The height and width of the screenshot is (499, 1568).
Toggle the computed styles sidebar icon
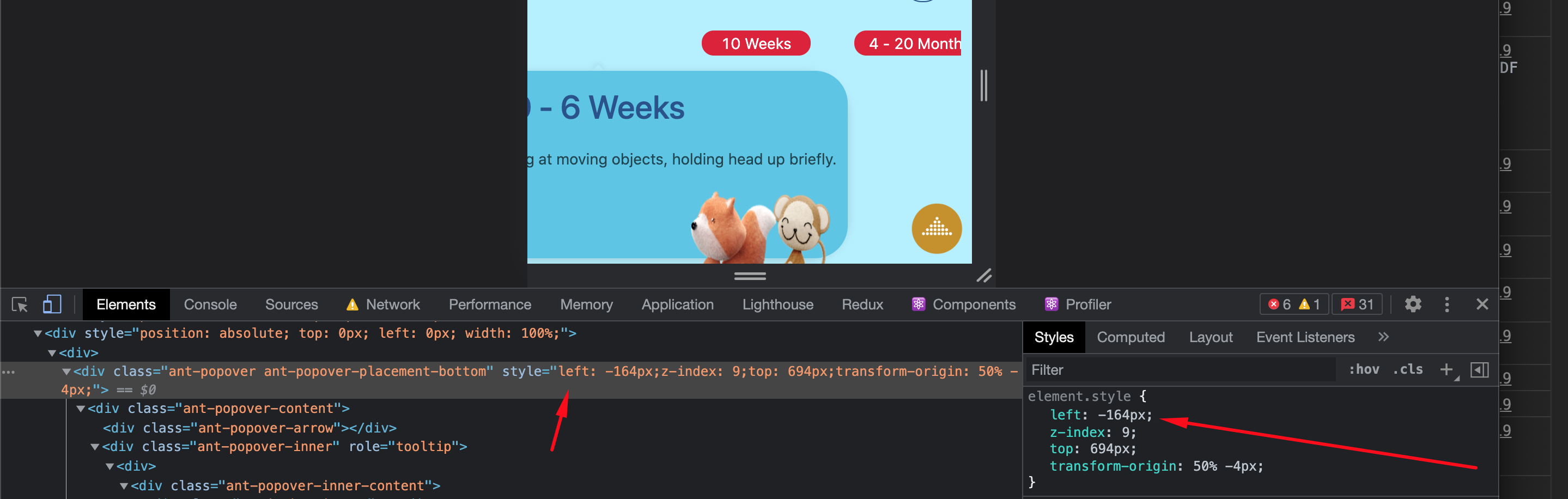(x=1480, y=369)
